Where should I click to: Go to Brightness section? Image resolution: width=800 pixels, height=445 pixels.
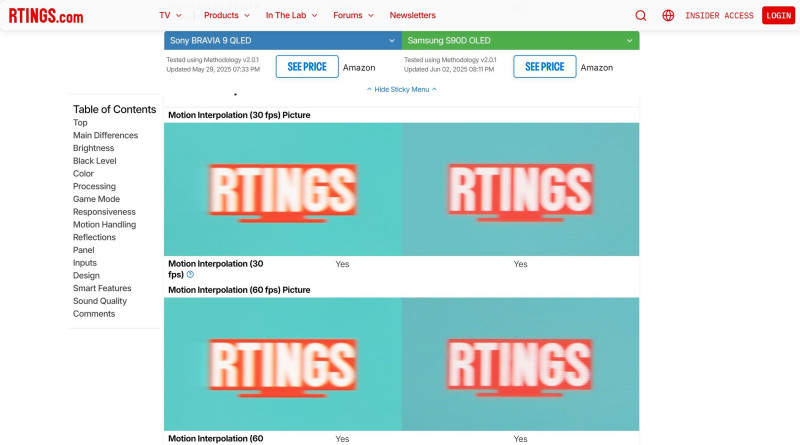[93, 148]
